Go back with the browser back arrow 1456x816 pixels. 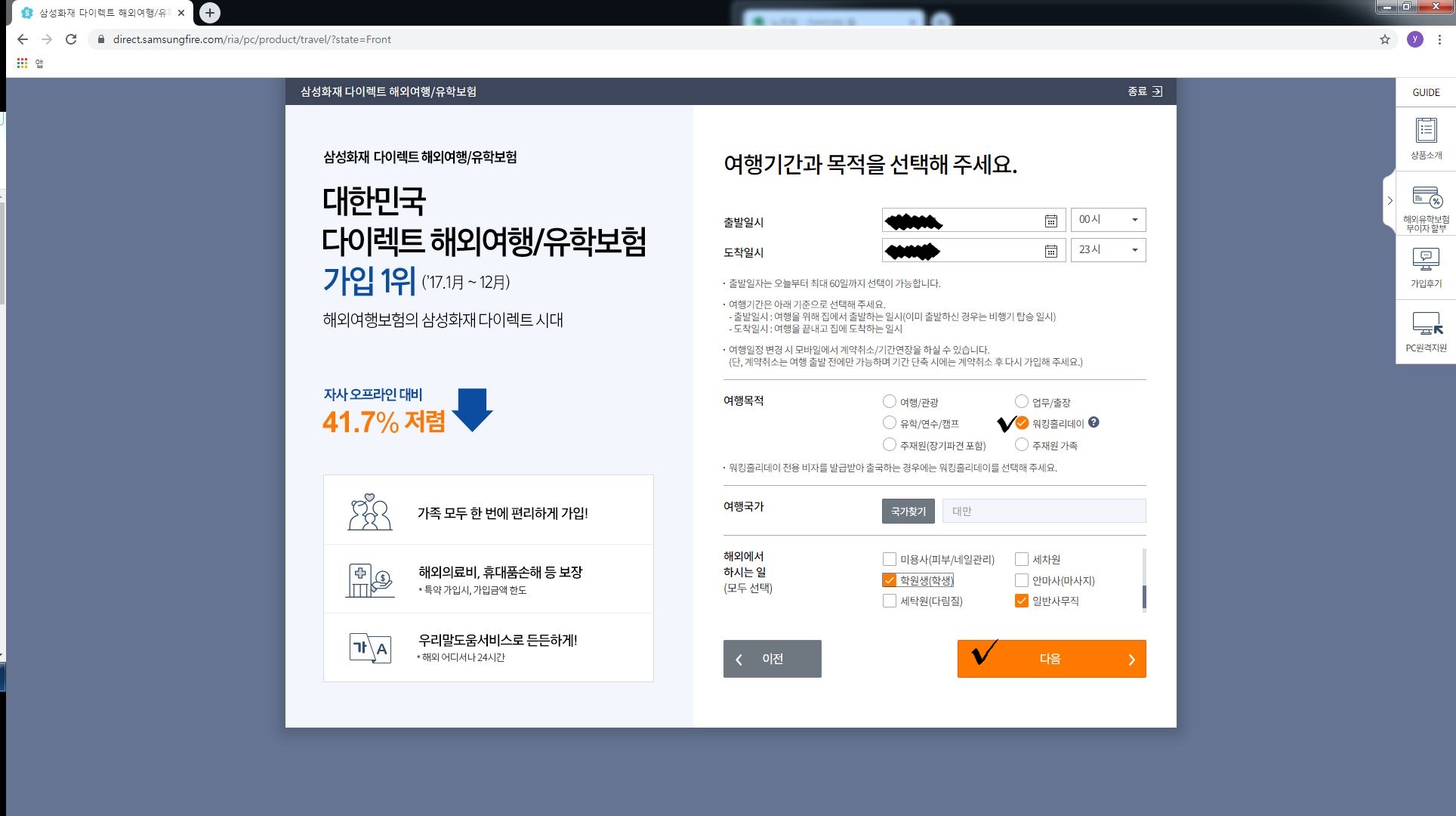coord(23,39)
